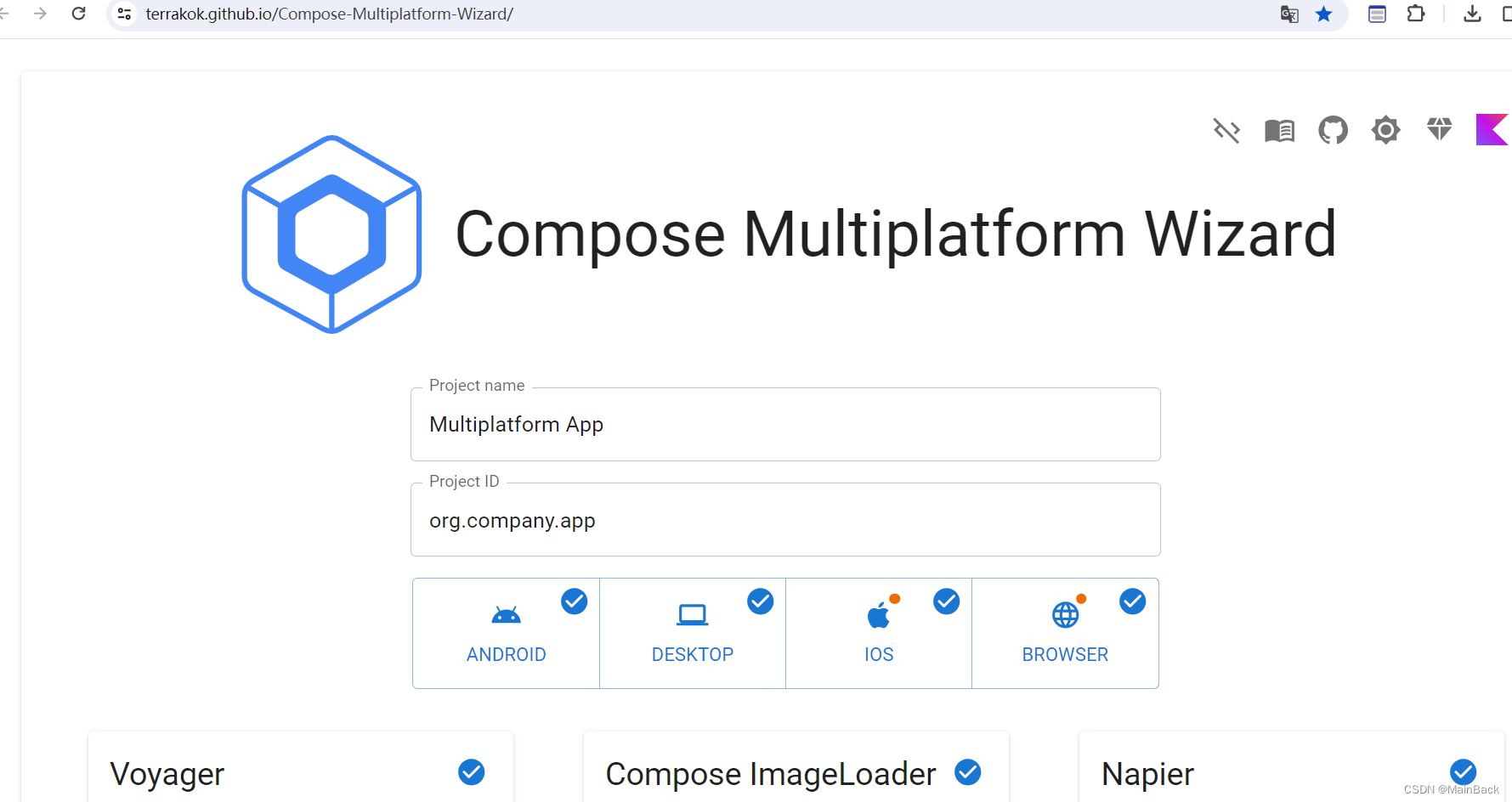Open the GitHub repository icon
The width and height of the screenshot is (1512, 802).
pos(1333,130)
